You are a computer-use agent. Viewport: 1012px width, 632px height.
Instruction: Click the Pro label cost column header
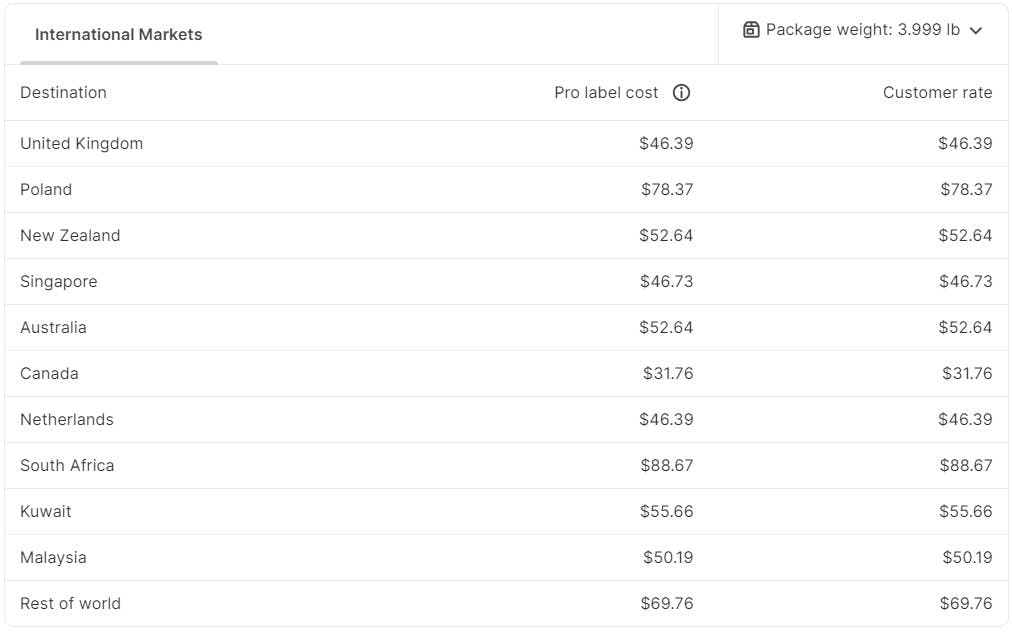click(x=606, y=93)
